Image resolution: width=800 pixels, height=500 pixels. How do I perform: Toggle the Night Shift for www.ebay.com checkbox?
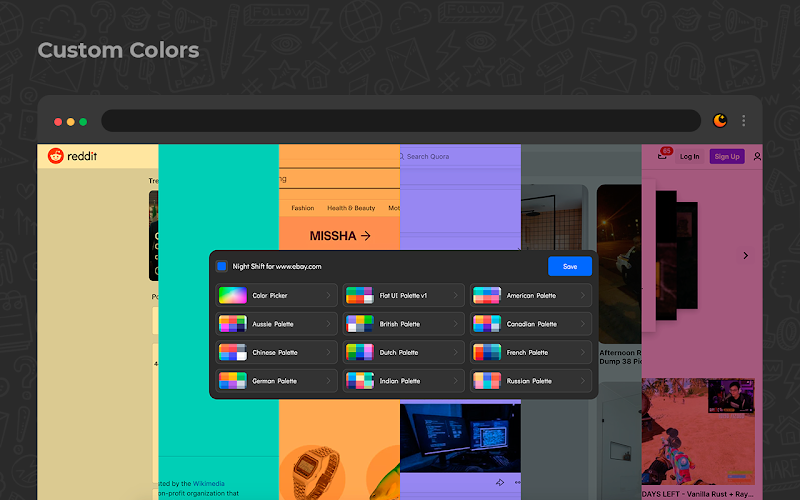click(x=222, y=266)
